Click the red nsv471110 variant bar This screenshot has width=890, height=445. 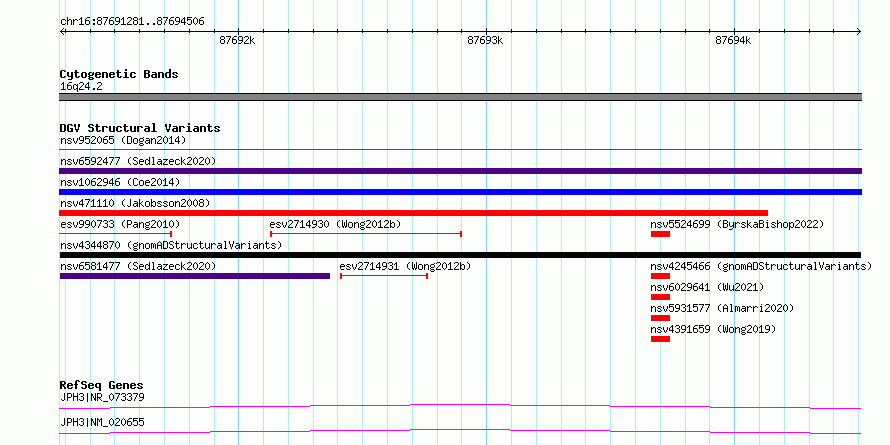click(413, 213)
